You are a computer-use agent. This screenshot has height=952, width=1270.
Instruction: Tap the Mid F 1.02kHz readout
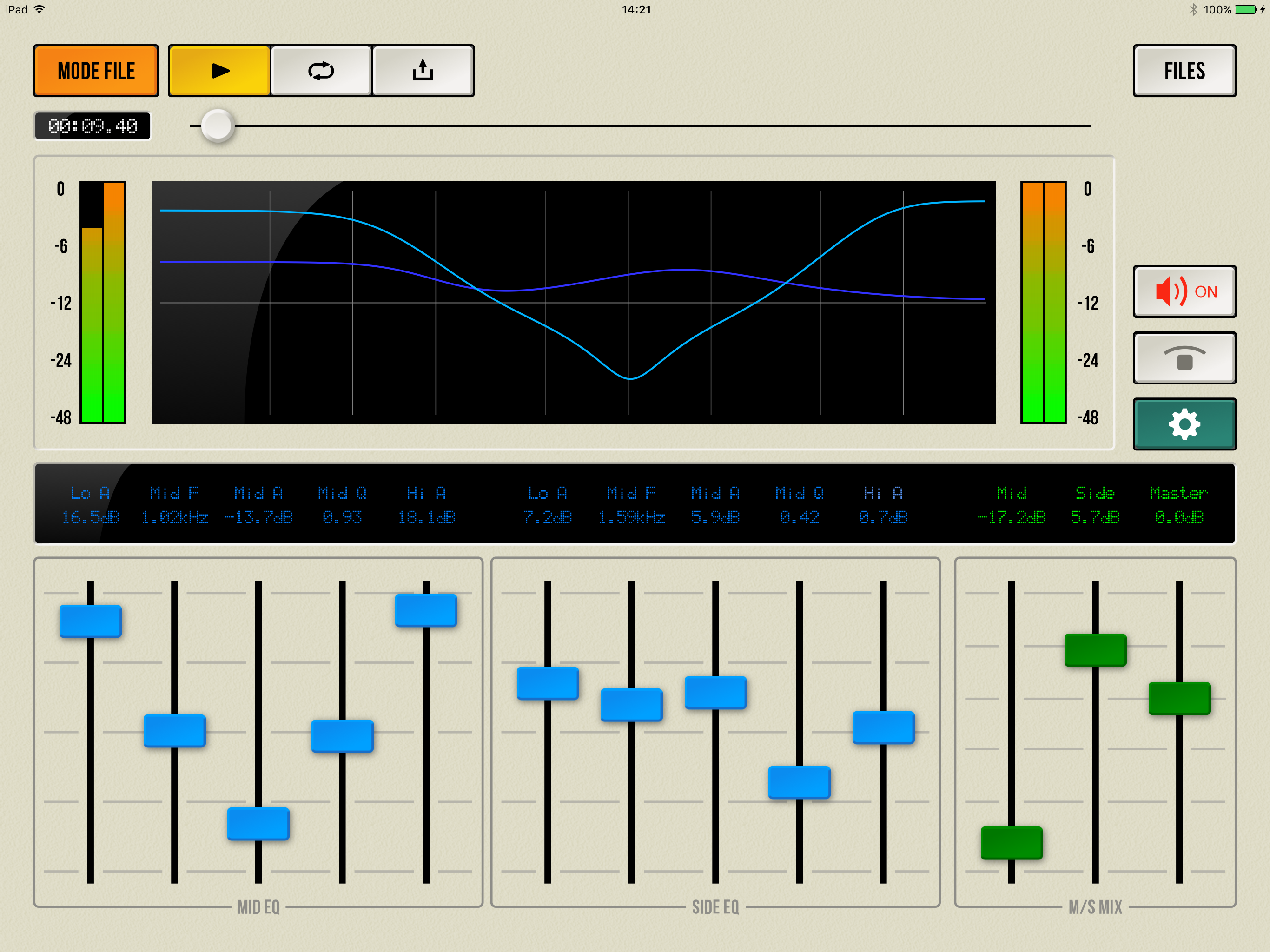point(174,517)
